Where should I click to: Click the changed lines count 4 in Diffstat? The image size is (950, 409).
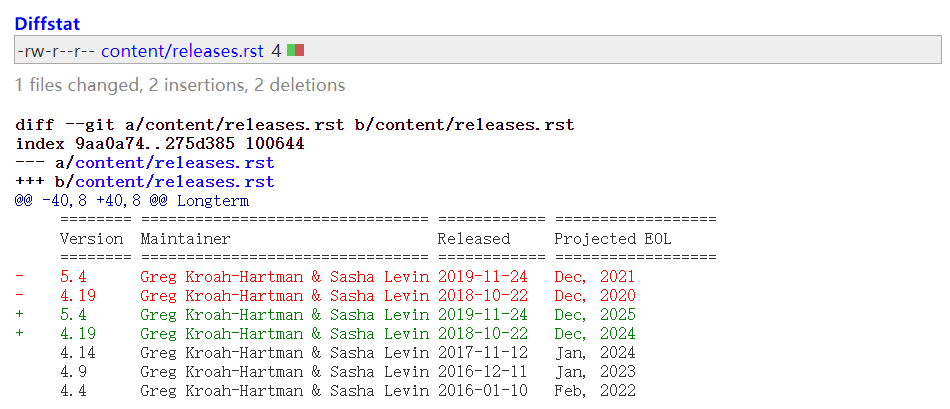click(x=275, y=50)
